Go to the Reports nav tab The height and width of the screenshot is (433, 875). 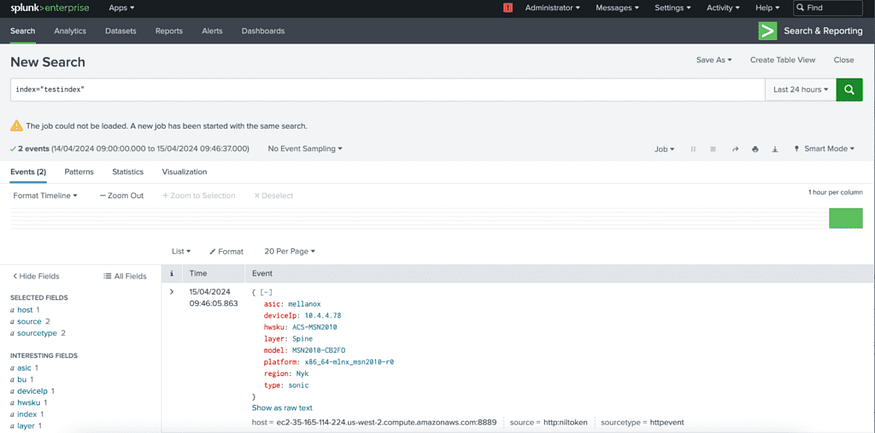click(169, 31)
